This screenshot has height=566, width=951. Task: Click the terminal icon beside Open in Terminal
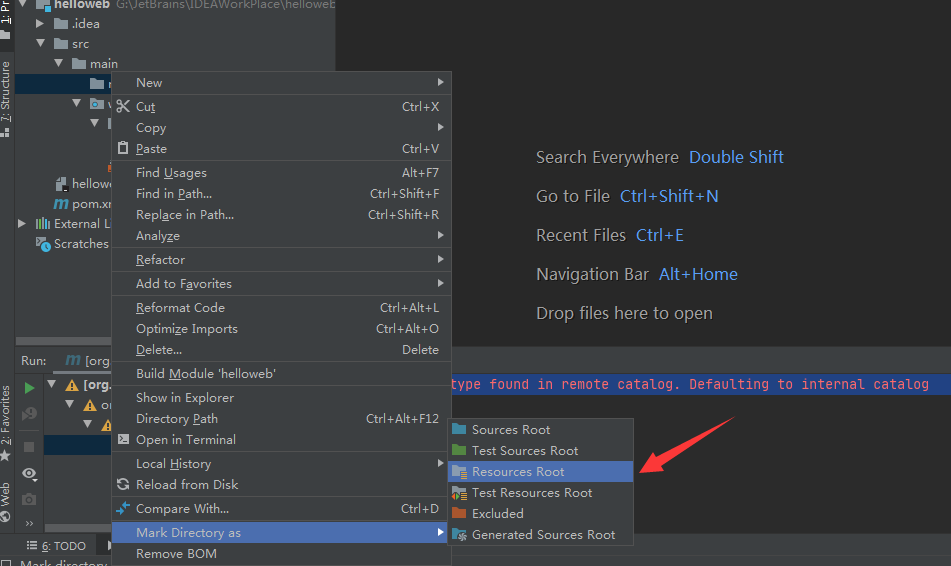point(123,439)
